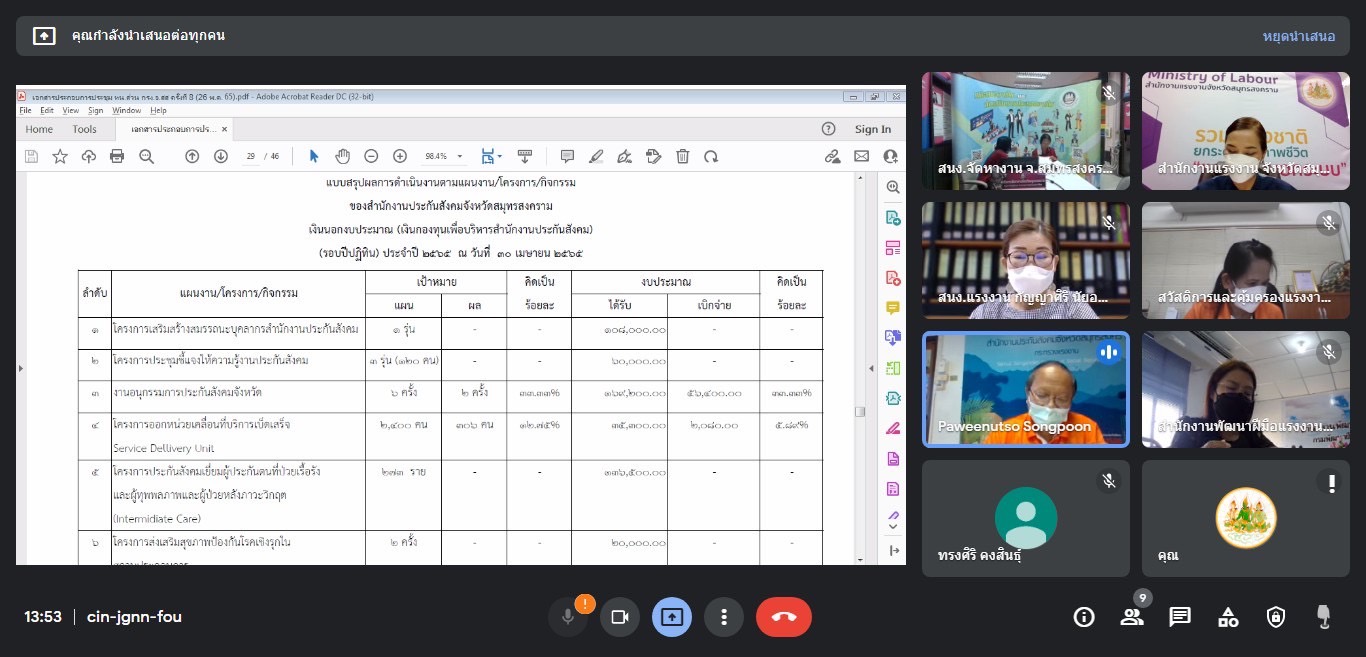The height and width of the screenshot is (657, 1366).
Task: Open the View menu in Acrobat
Action: click(x=70, y=110)
